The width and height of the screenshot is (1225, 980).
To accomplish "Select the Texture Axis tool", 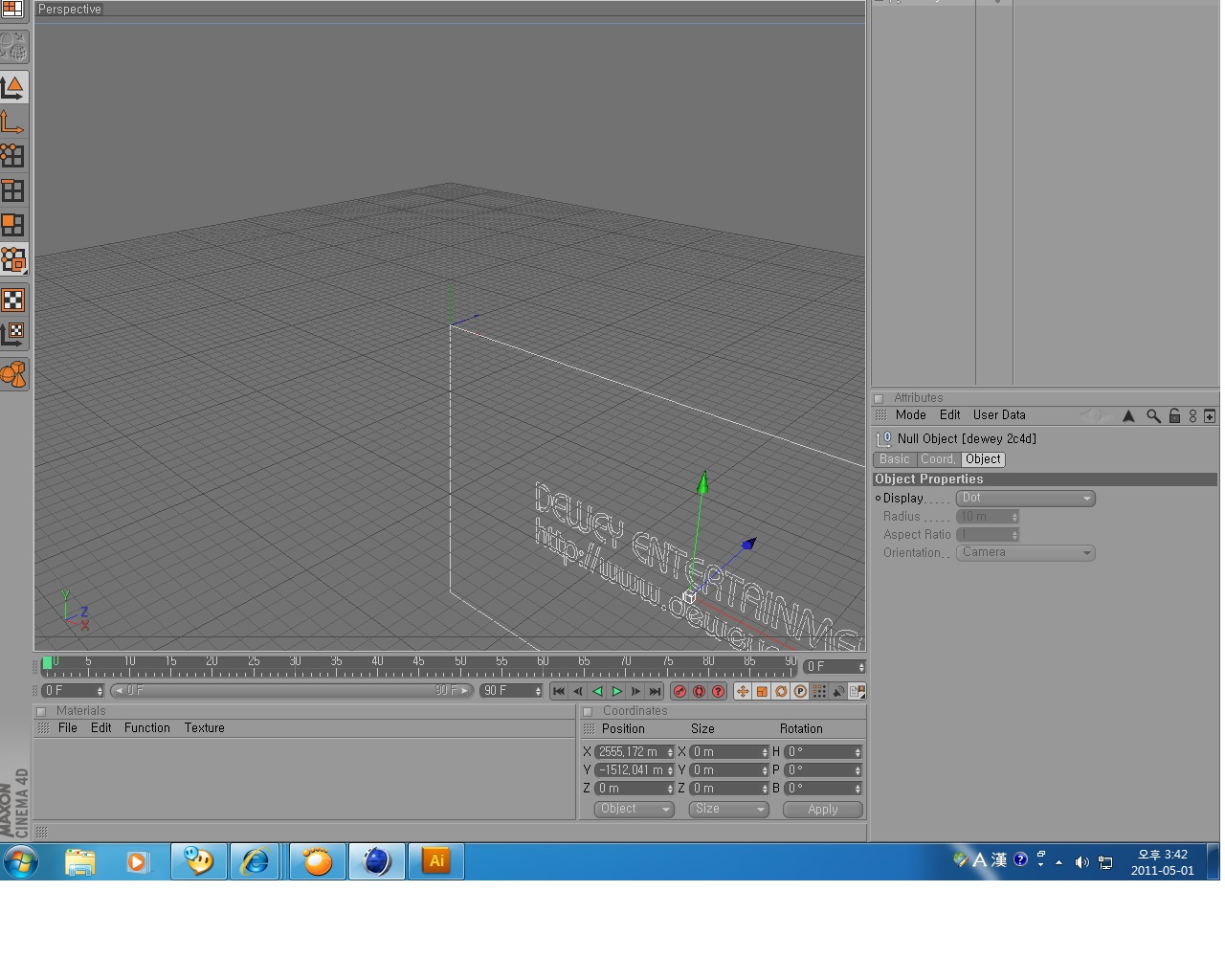I will pyautogui.click(x=13, y=334).
